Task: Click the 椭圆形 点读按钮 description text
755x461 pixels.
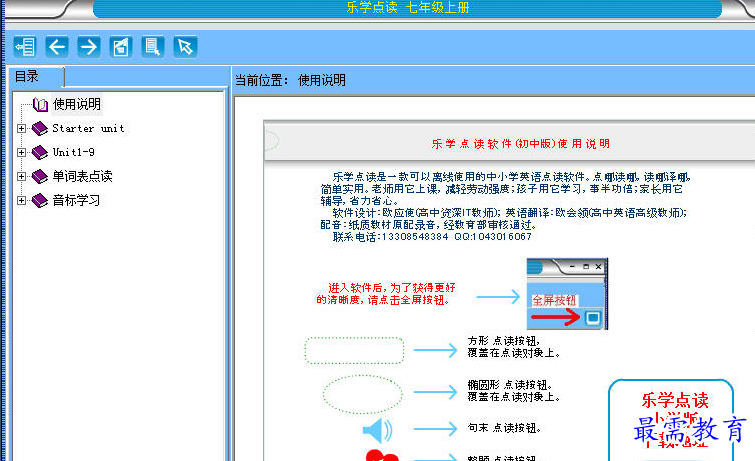Action: click(x=514, y=391)
